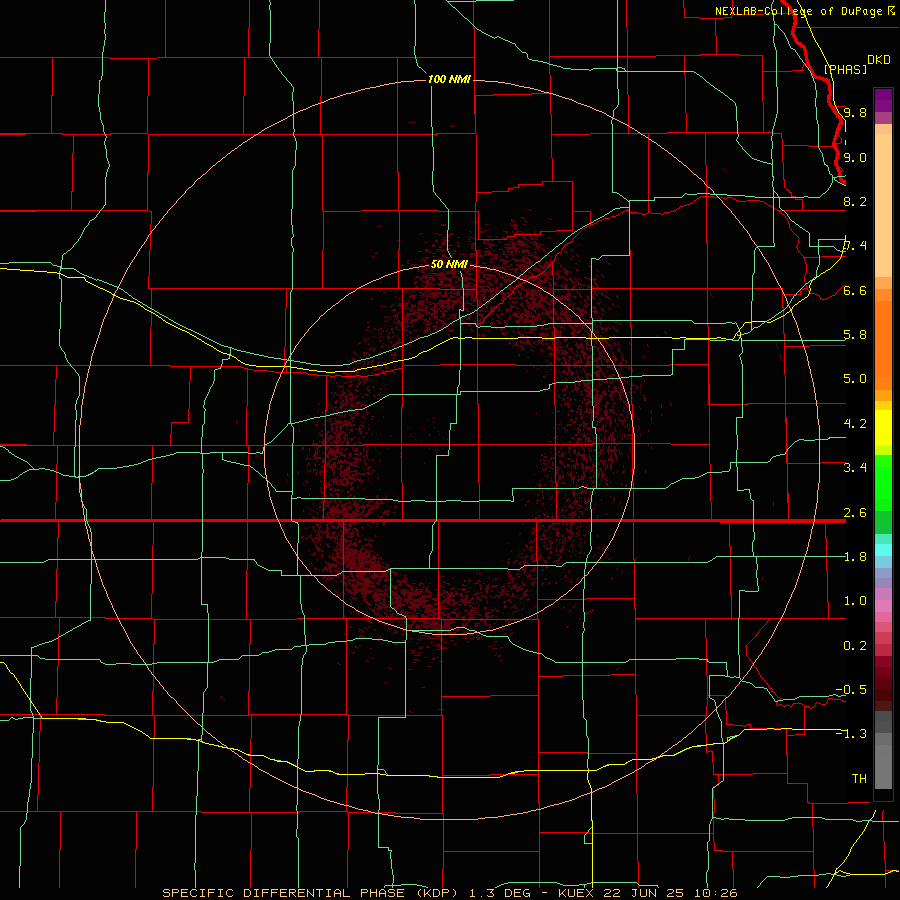Click the 50 NMI range ring label

(449, 264)
